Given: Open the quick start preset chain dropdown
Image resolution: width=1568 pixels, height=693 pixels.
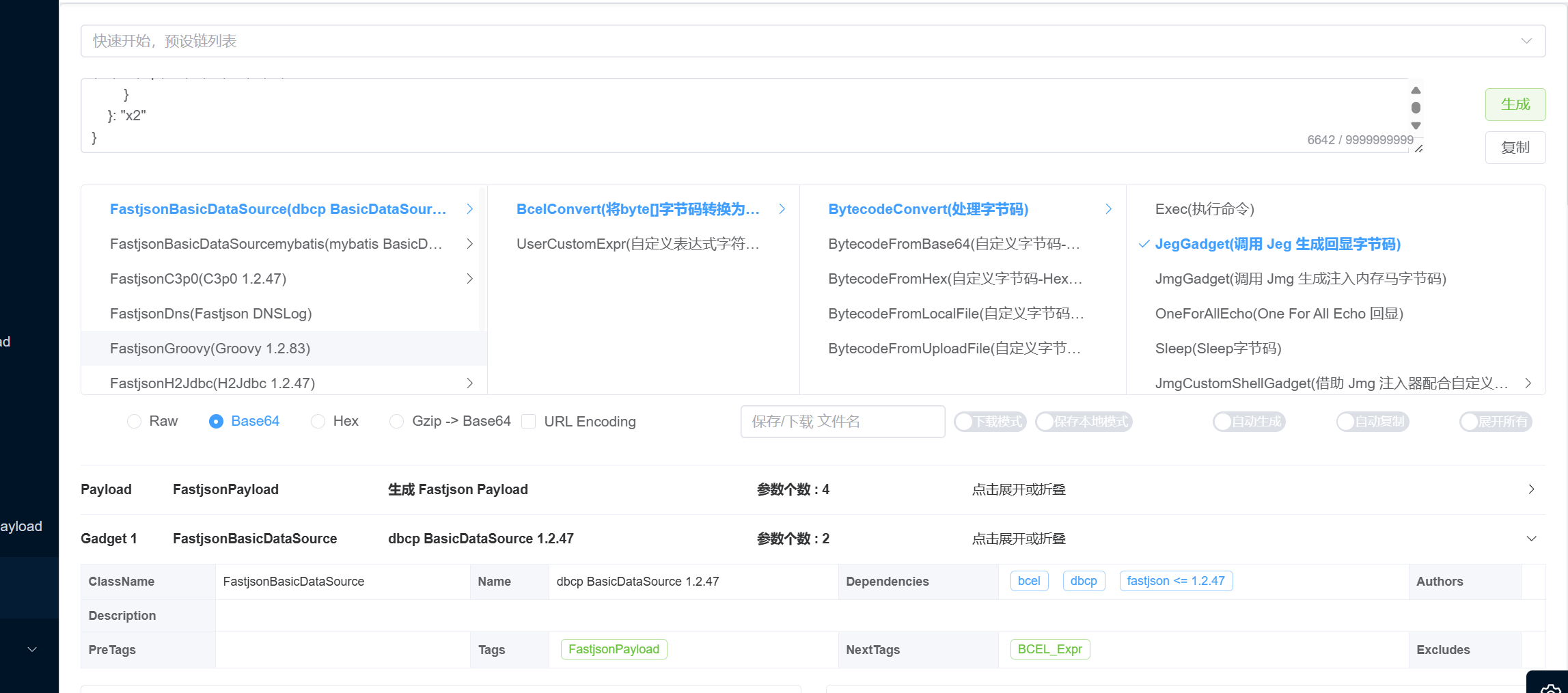Looking at the screenshot, I should 812,41.
